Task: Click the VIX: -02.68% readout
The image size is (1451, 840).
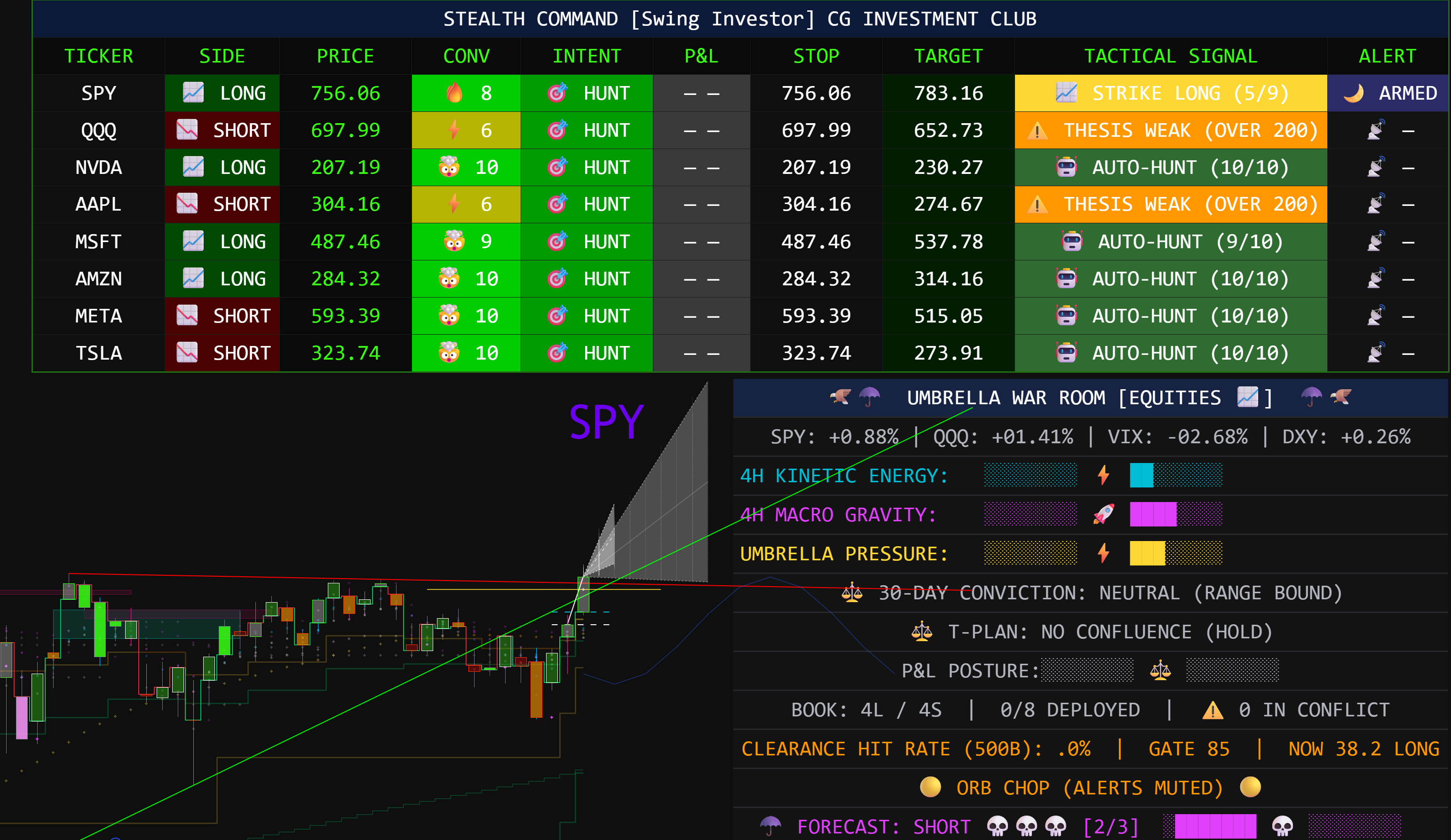Action: click(1178, 437)
